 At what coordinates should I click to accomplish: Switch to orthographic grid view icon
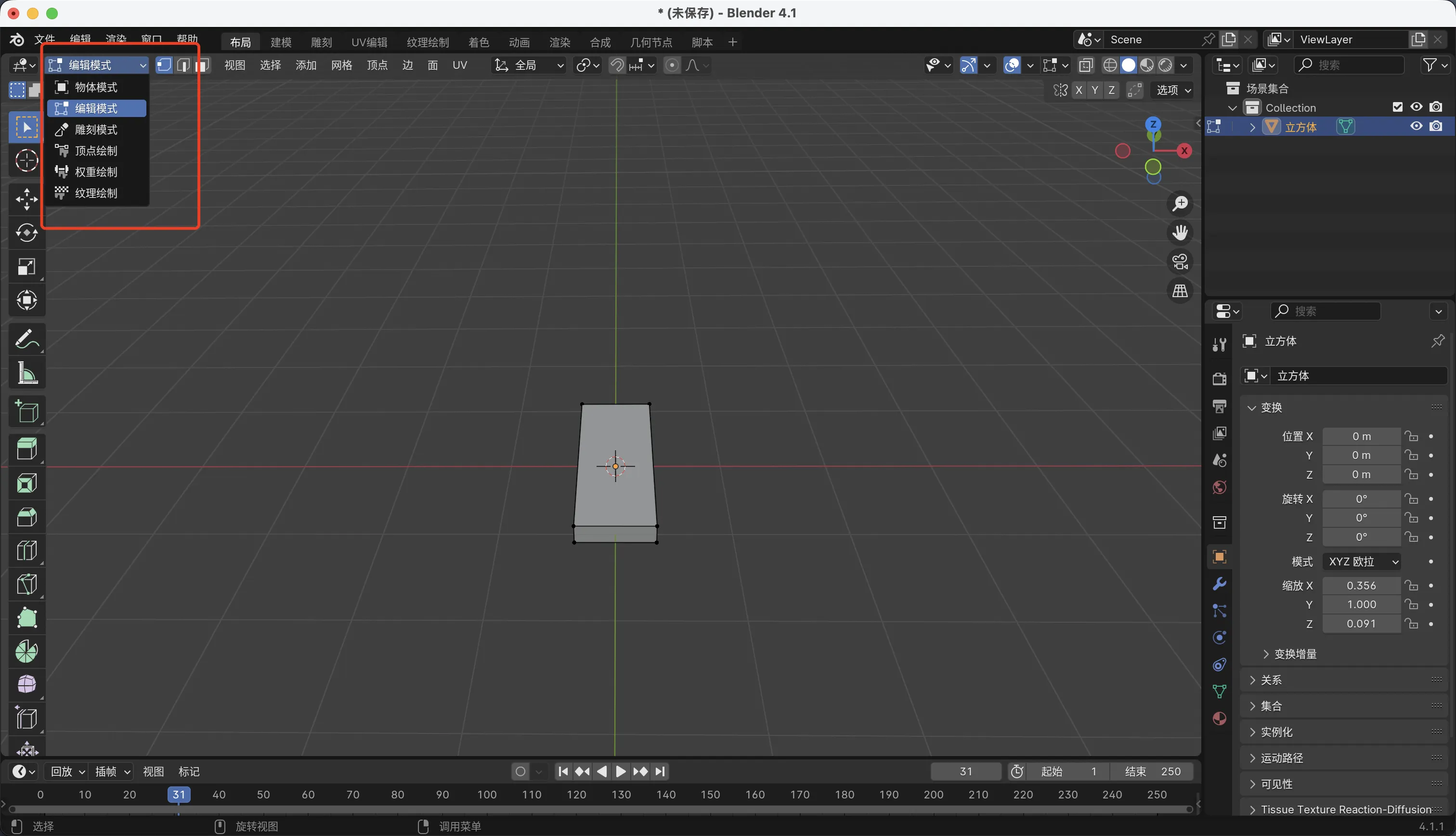point(1180,291)
